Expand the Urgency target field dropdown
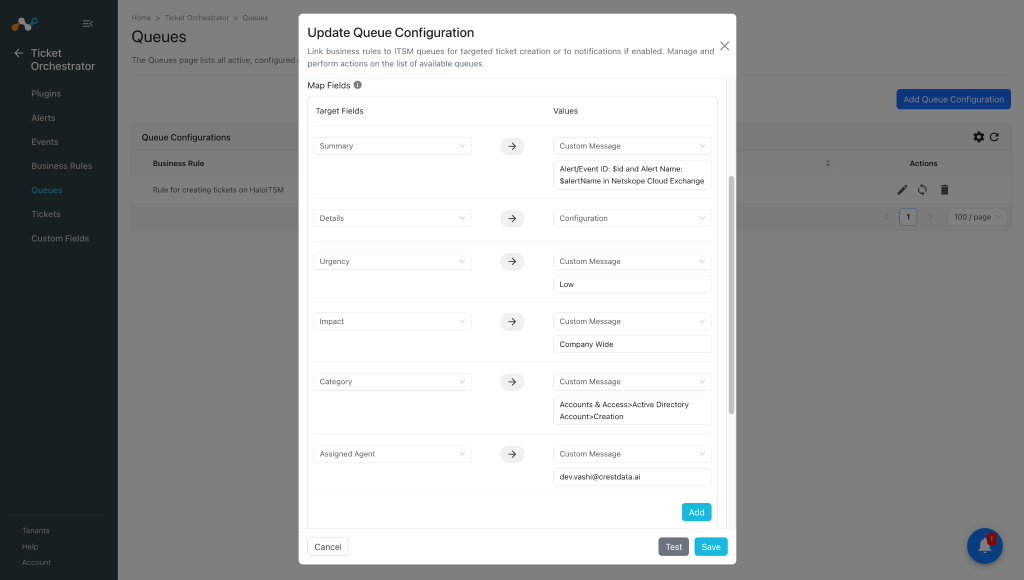The height and width of the screenshot is (580, 1024). point(392,261)
